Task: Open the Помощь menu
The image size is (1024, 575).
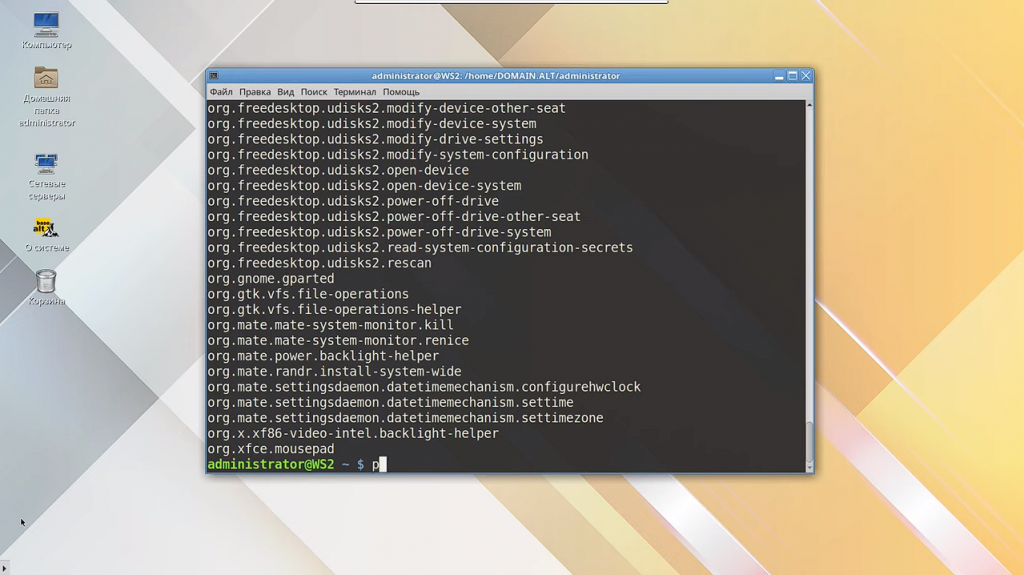Action: pyautogui.click(x=401, y=92)
